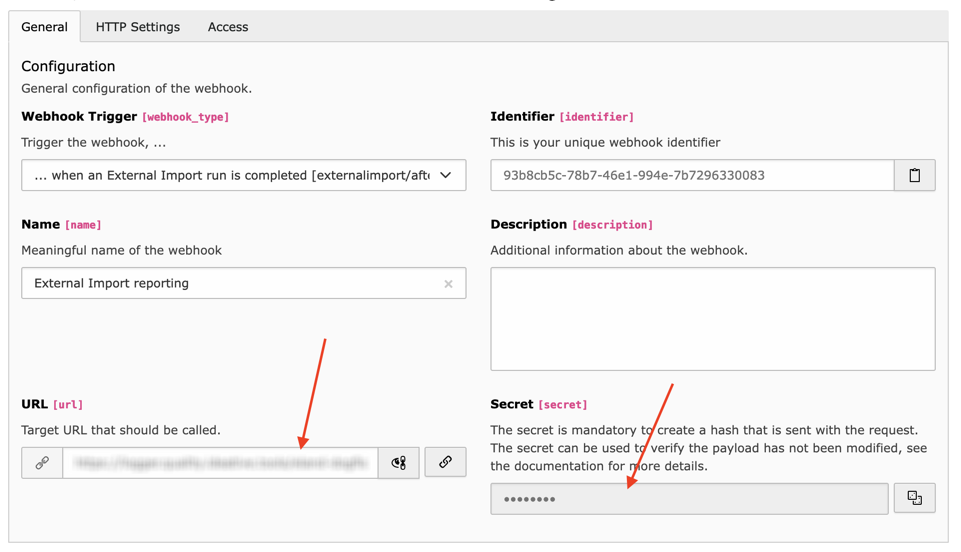
Task: Click the masked Secret field
Action: 689,499
